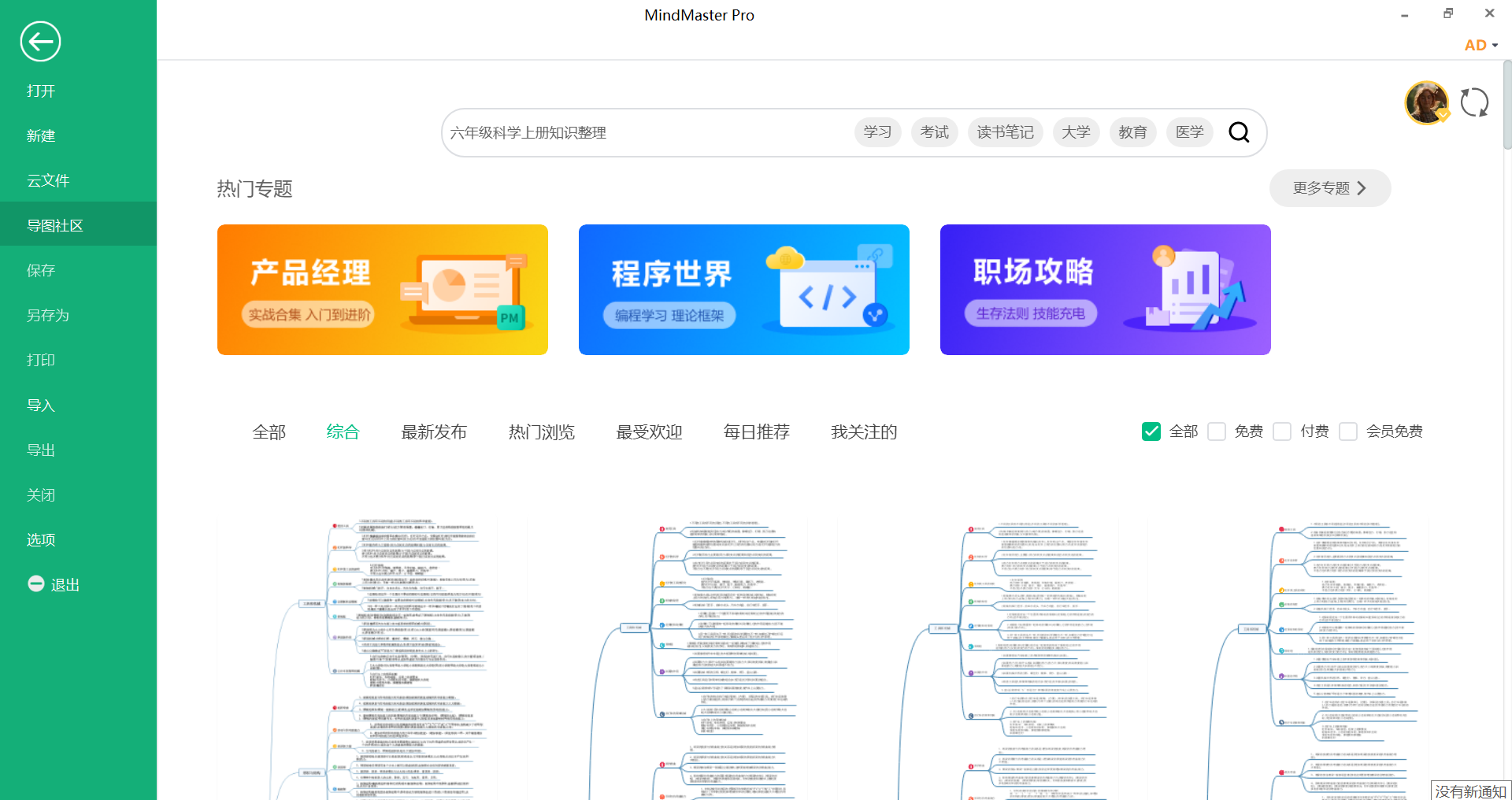Open 选项 in the sidebar

pyautogui.click(x=41, y=540)
